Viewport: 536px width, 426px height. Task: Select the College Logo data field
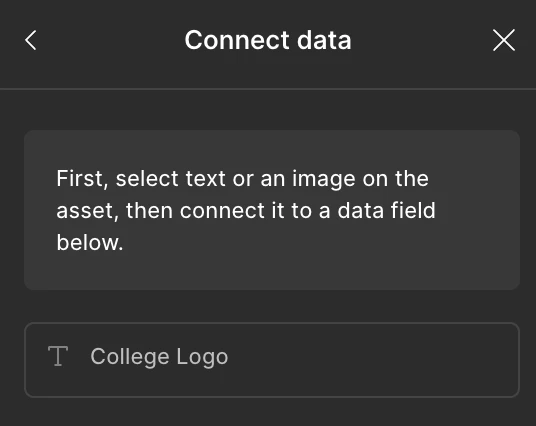pos(272,360)
